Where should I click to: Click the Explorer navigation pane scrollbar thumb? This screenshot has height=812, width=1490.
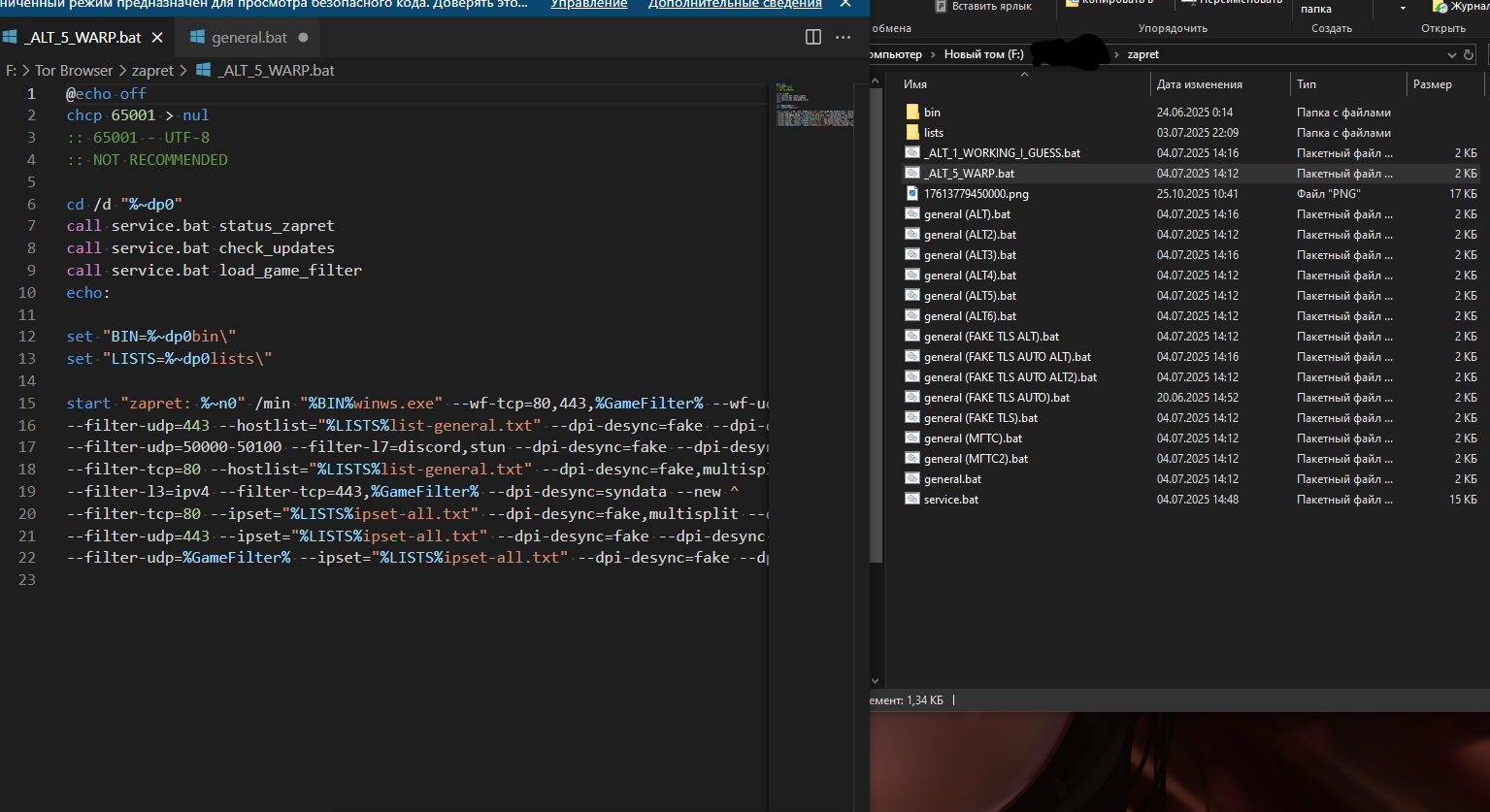coord(876,325)
